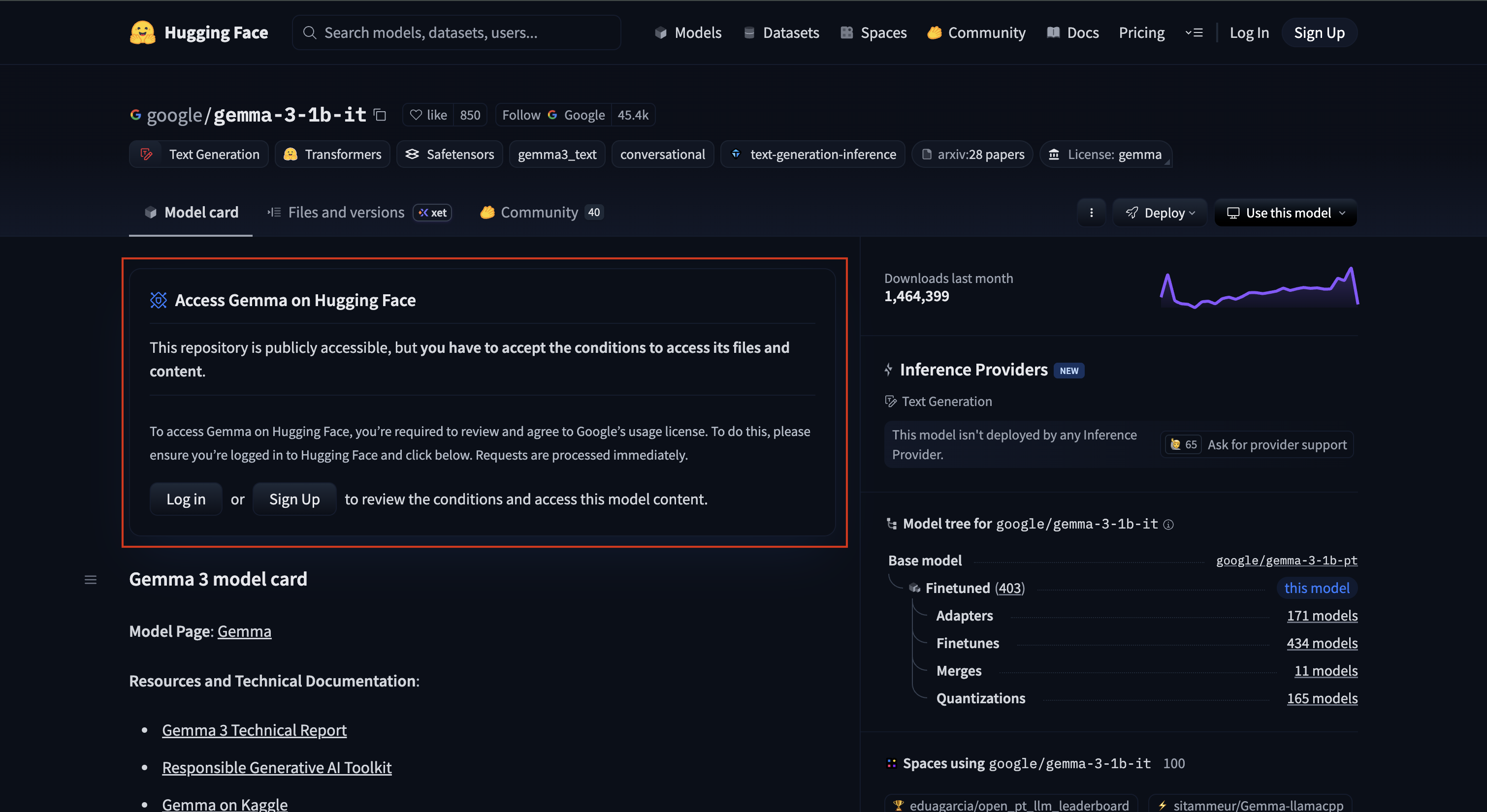The width and height of the screenshot is (1487, 812).
Task: Switch to the Files and versions tab
Action: [x=345, y=213]
